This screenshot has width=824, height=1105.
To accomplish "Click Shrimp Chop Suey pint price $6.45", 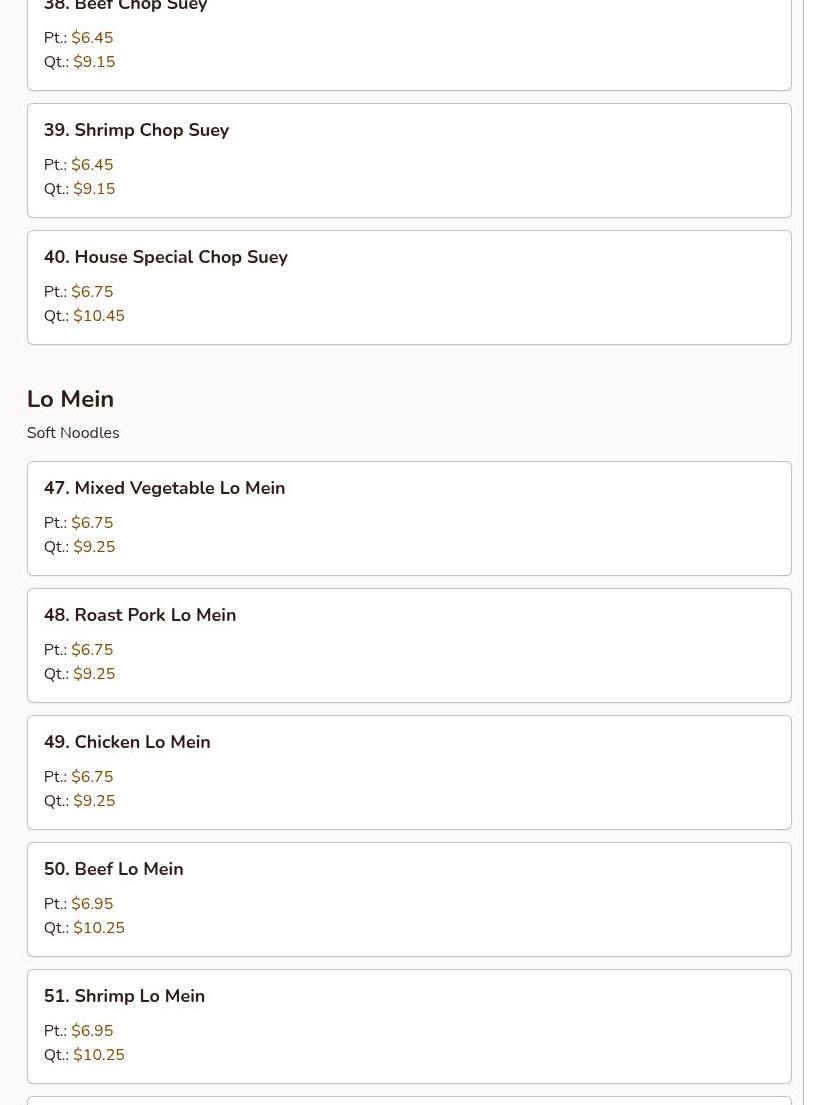I will point(92,165).
